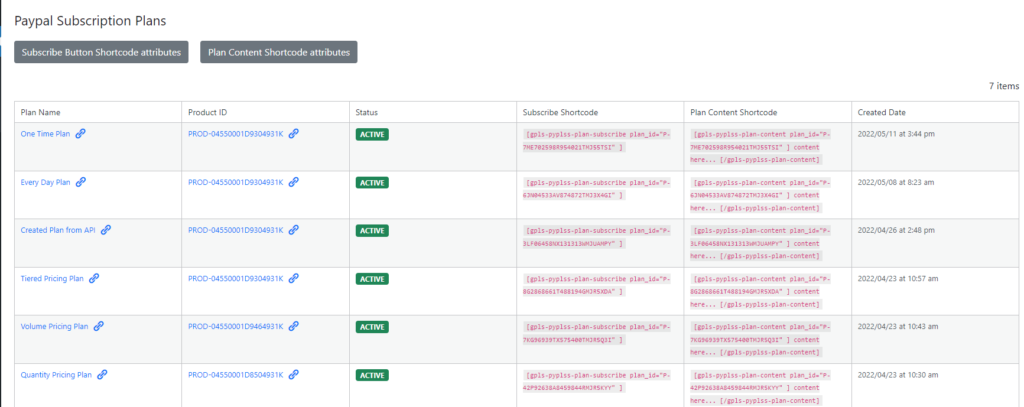Click link icon beside Volume Pricing Plan

99,326
